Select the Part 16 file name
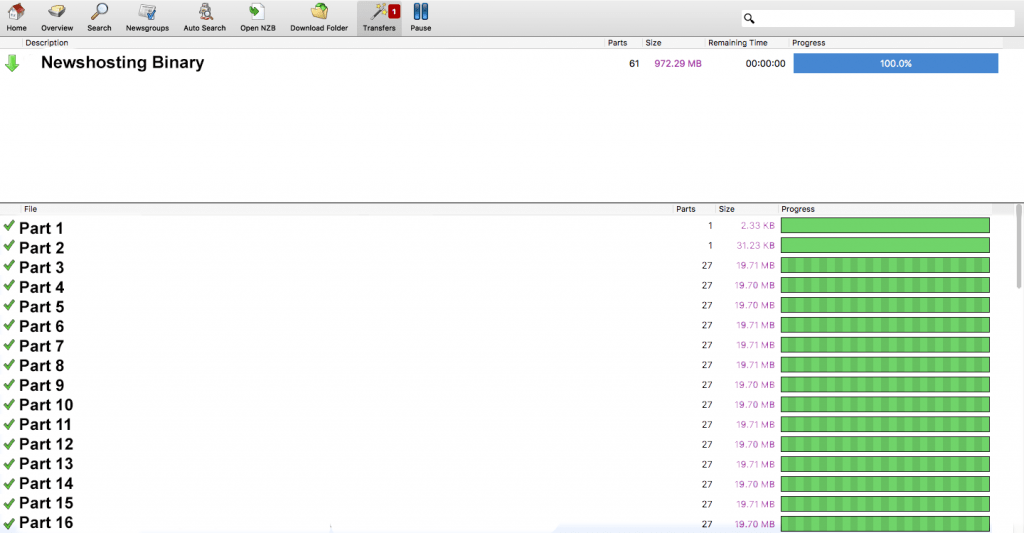1024x533 pixels. point(46,522)
